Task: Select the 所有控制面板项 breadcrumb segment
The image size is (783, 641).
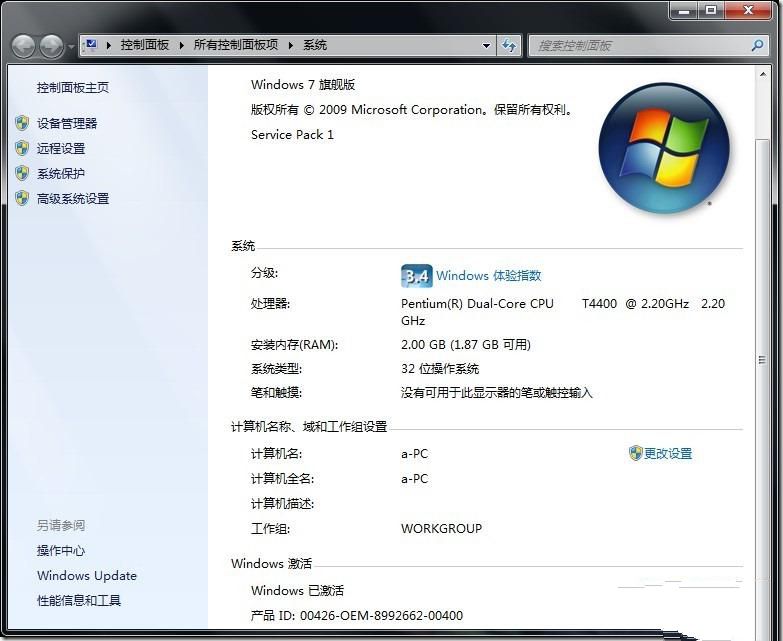Action: coord(235,45)
